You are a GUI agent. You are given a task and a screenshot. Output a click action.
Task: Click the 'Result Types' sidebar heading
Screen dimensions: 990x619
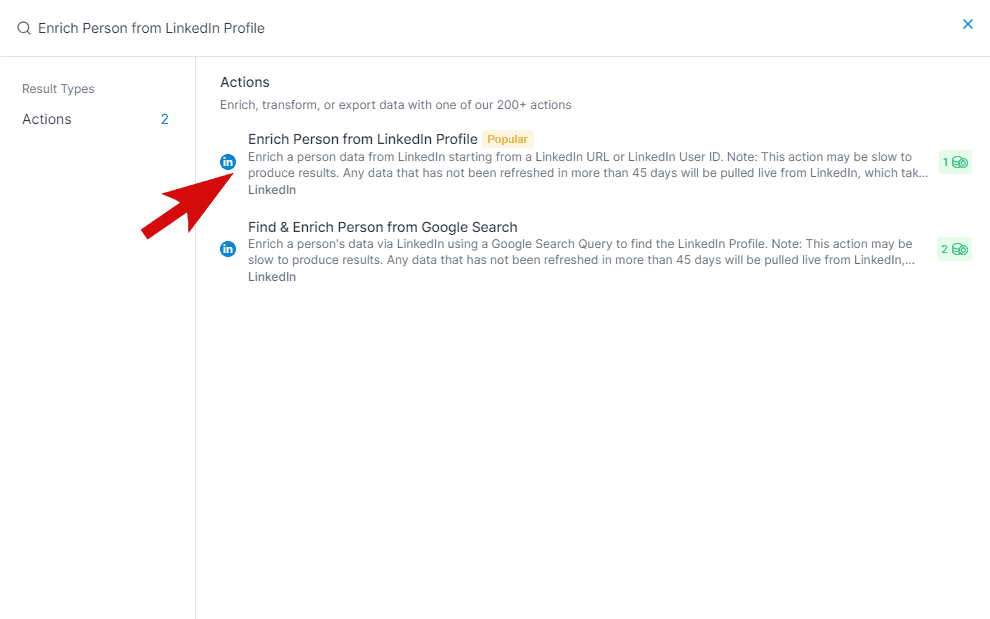[x=58, y=89]
